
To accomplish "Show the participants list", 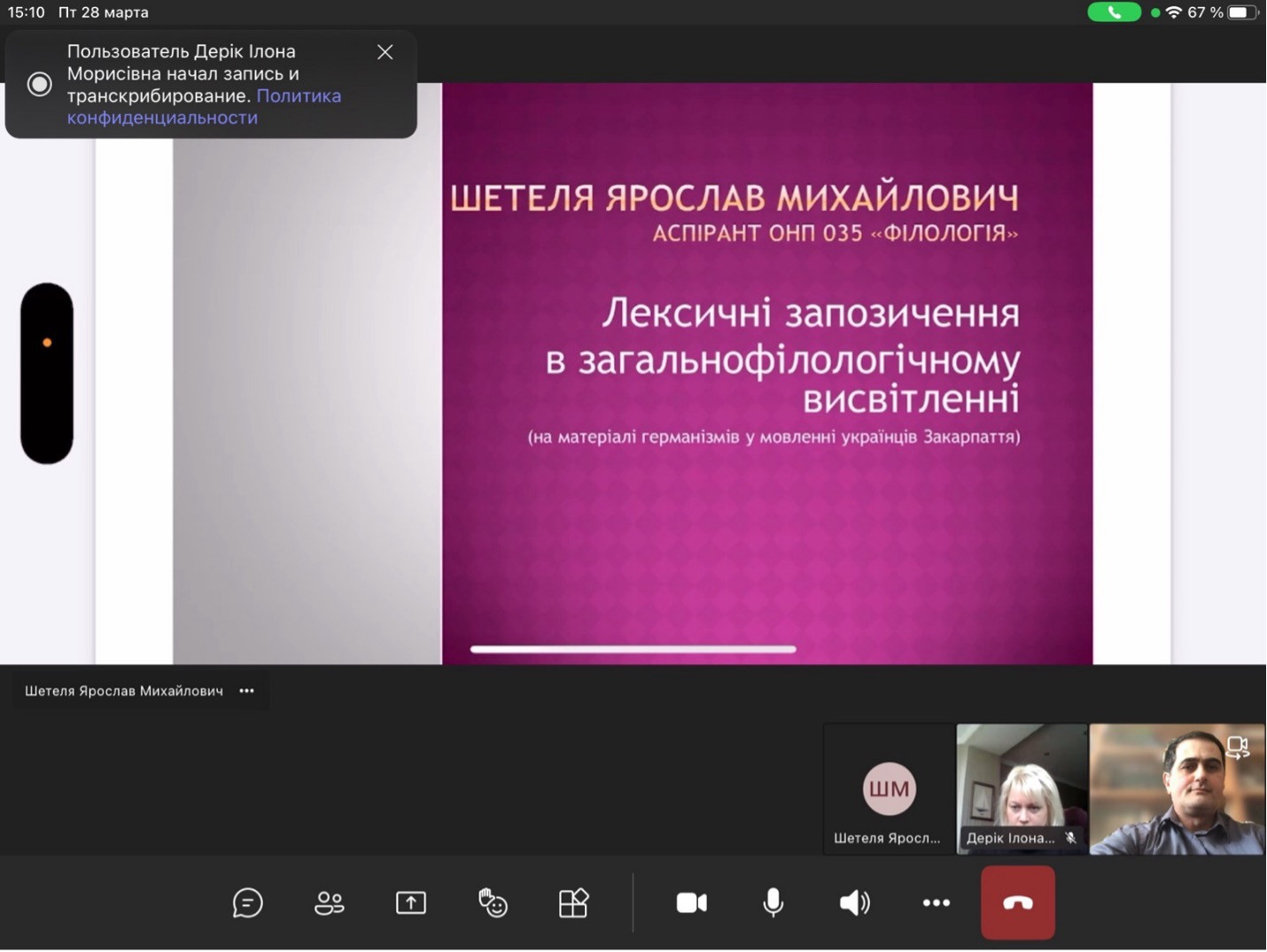I will 330,903.
